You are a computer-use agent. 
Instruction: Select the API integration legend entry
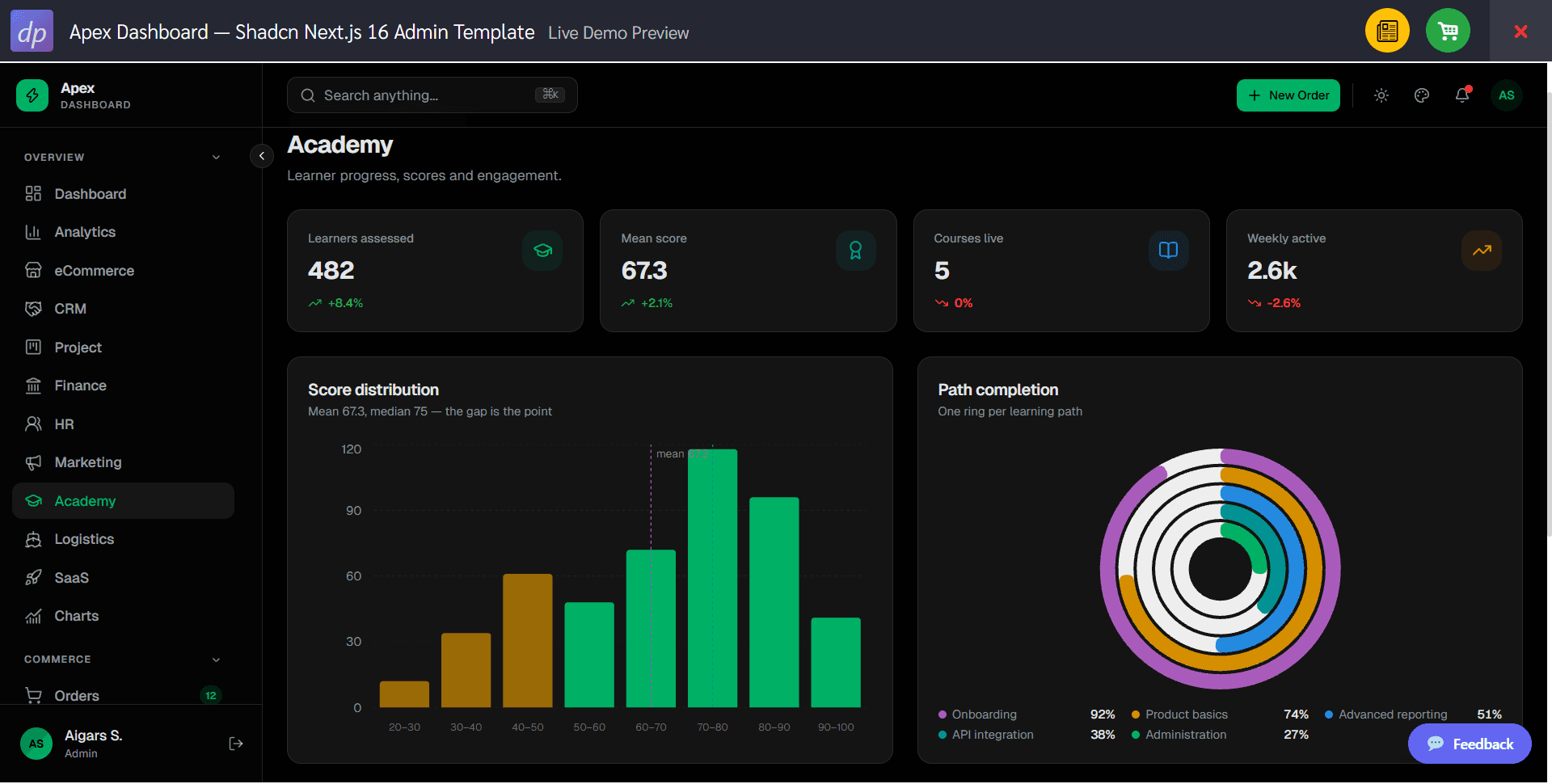coord(1027,735)
